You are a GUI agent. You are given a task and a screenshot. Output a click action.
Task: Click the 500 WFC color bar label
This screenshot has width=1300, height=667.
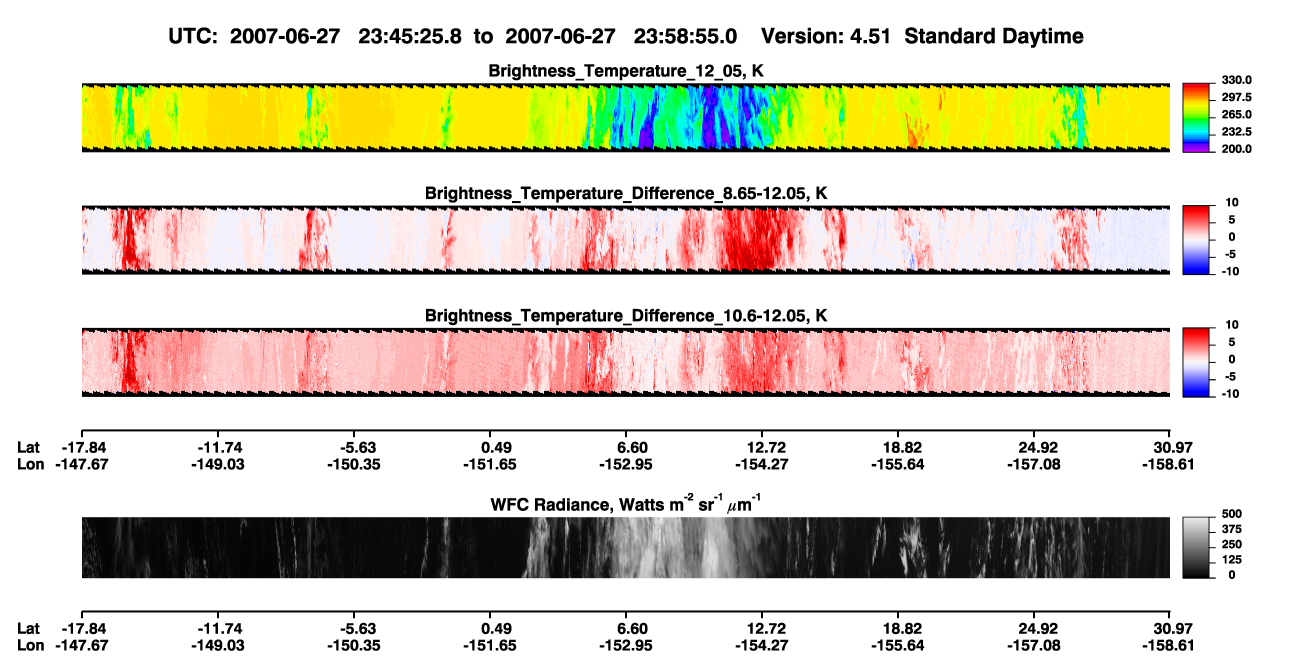pos(1230,513)
